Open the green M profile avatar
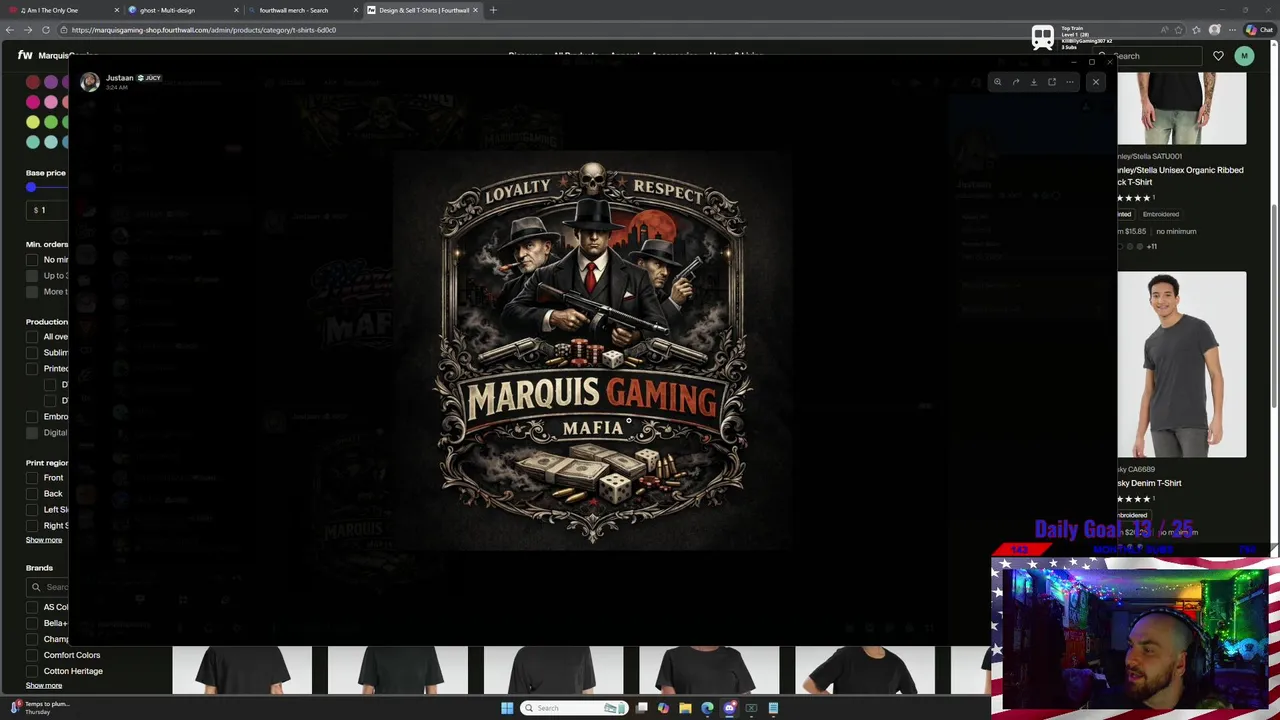 pos(1244,56)
